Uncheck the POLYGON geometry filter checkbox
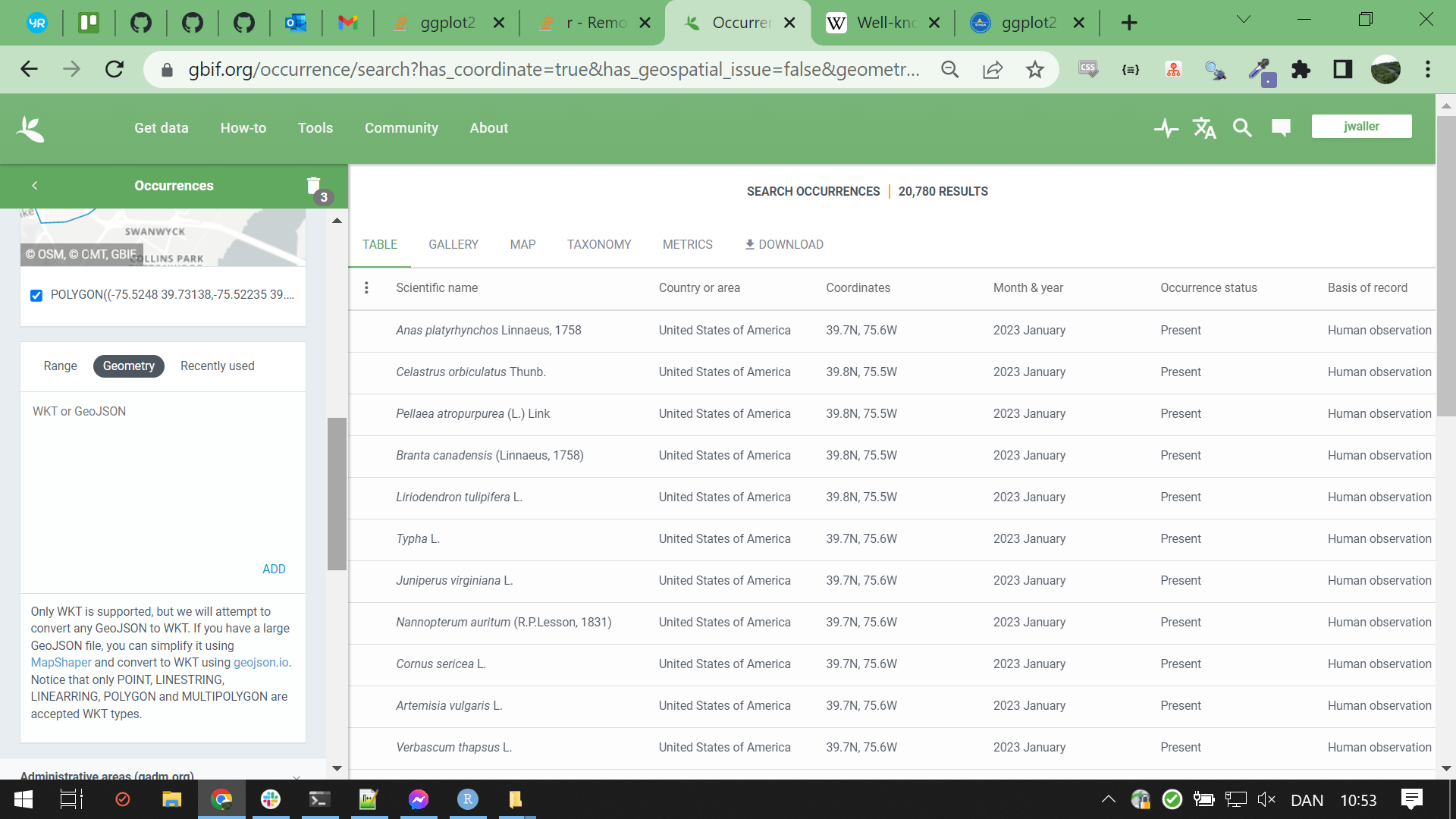 click(36, 296)
